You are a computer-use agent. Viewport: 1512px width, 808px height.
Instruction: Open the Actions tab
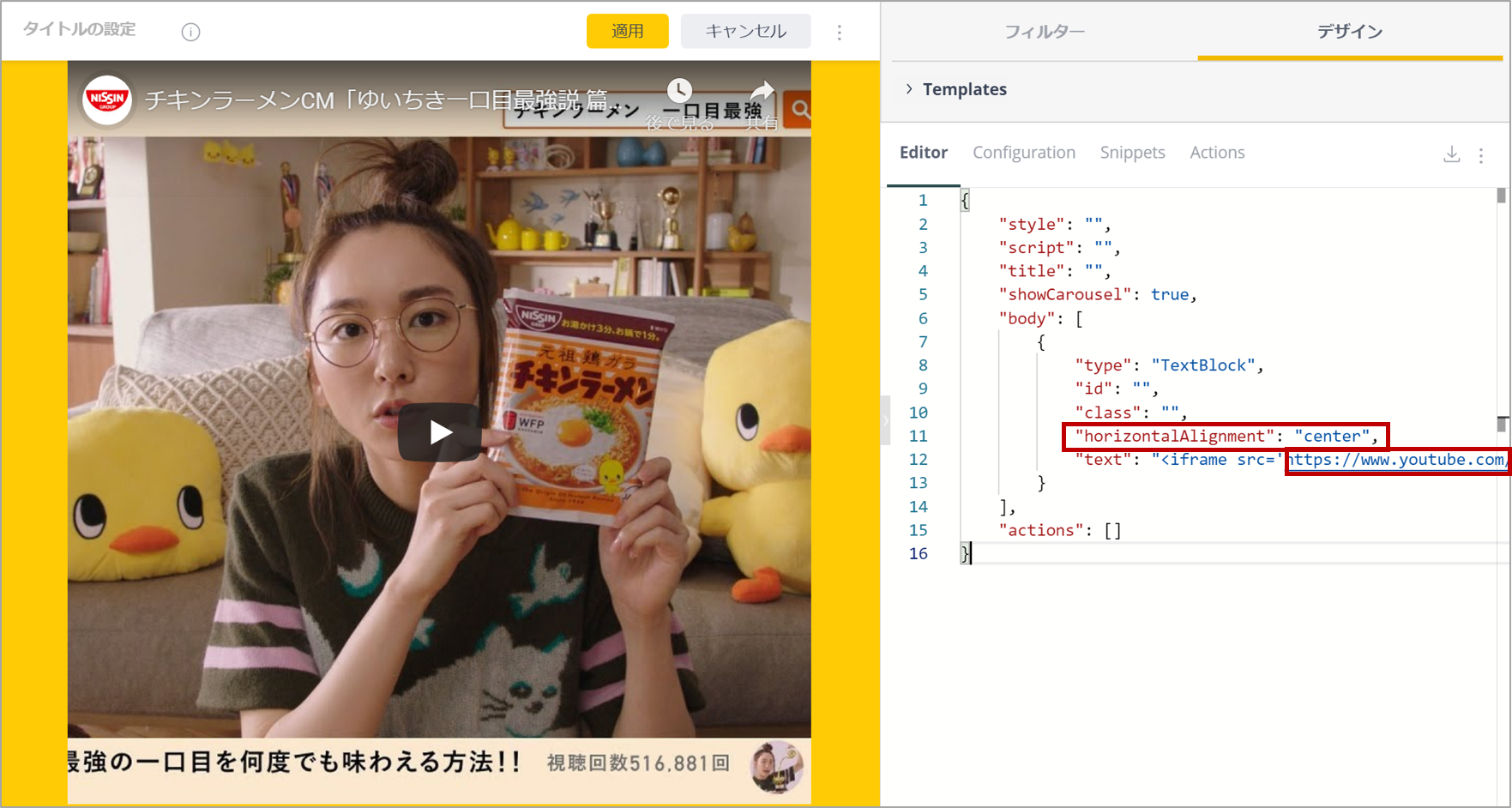[x=1216, y=152]
